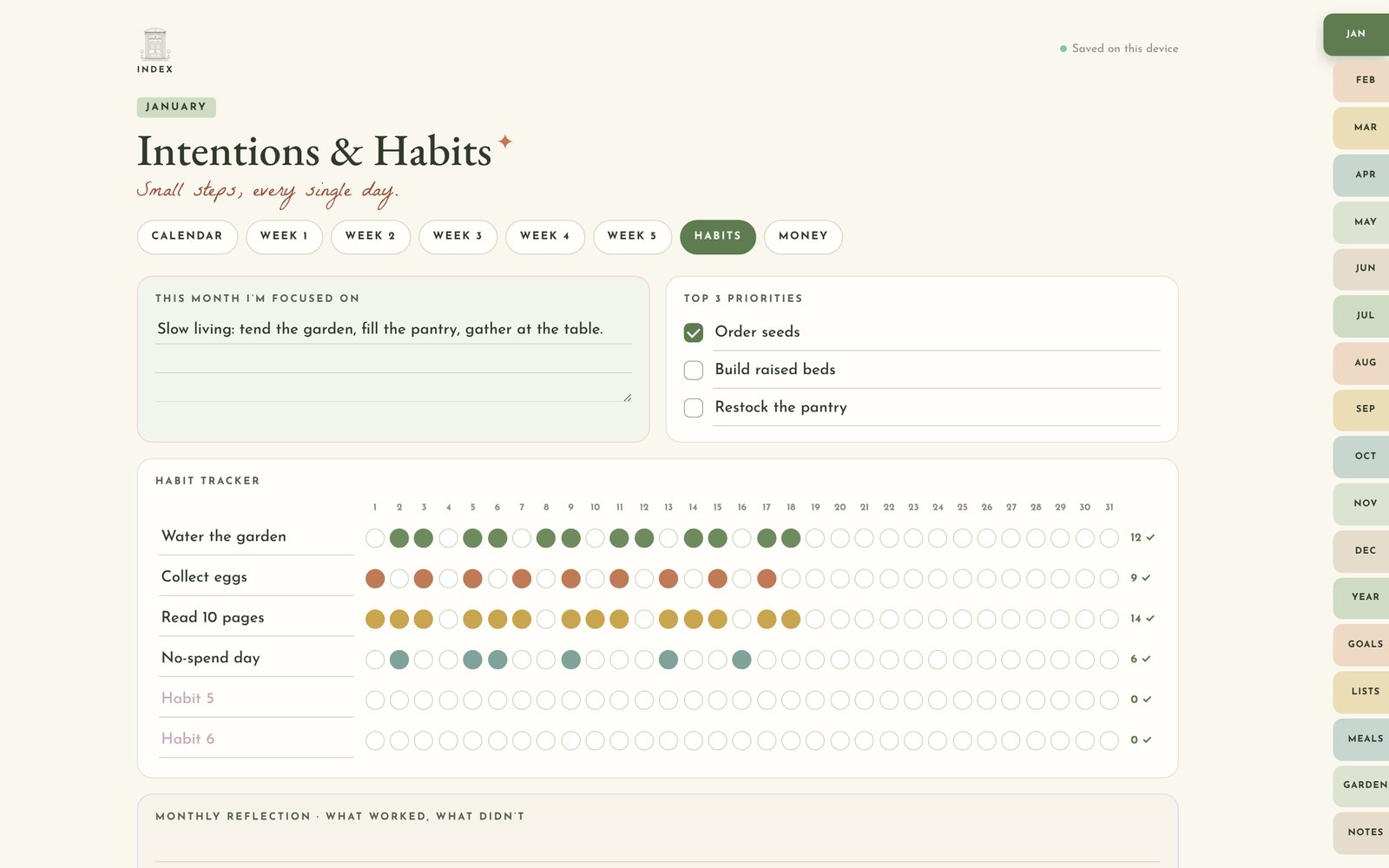Click the 'Saved on this device' status
Viewport: 1389px width, 868px height.
tap(1119, 49)
